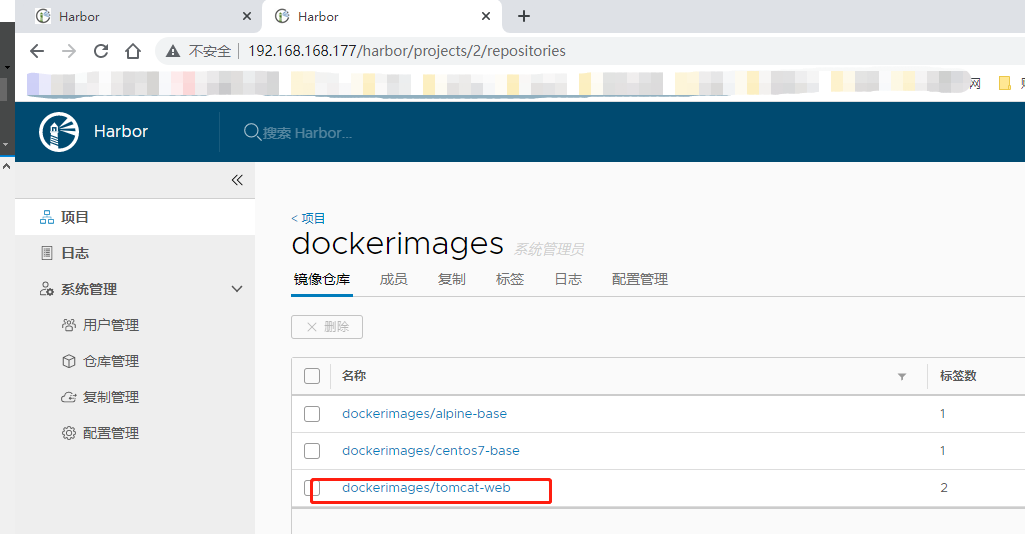Viewport: 1025px width, 534px height.
Task: Click the 用户管理 users icon
Action: click(x=69, y=325)
